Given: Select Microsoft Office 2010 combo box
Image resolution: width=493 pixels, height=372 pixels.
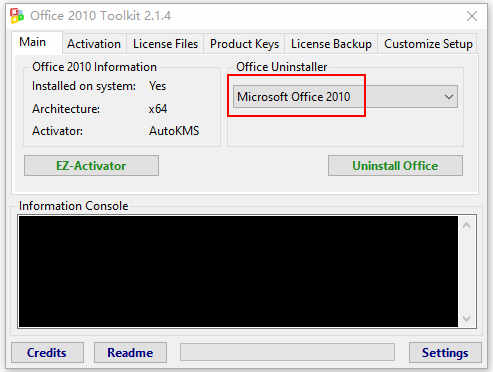Looking at the screenshot, I should [x=345, y=97].
